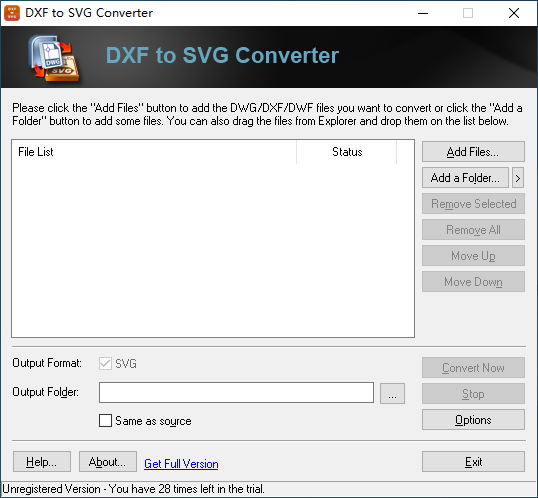Click Move Up button

[473, 256]
